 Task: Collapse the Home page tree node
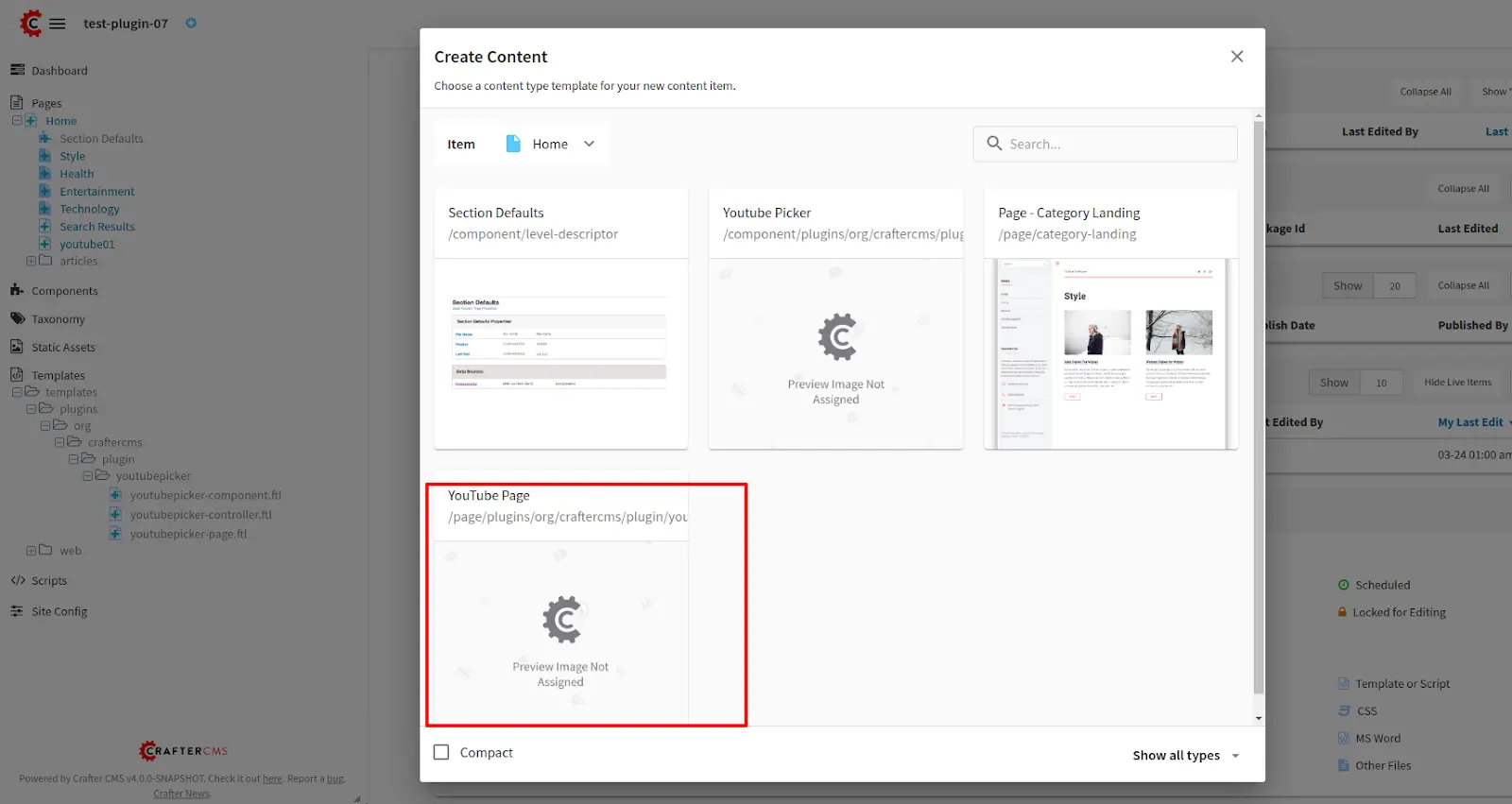(17, 121)
